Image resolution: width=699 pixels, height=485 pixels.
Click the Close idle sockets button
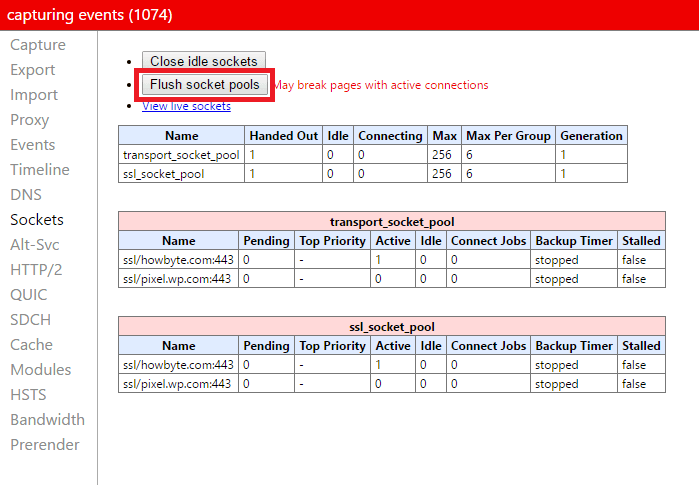pos(204,61)
